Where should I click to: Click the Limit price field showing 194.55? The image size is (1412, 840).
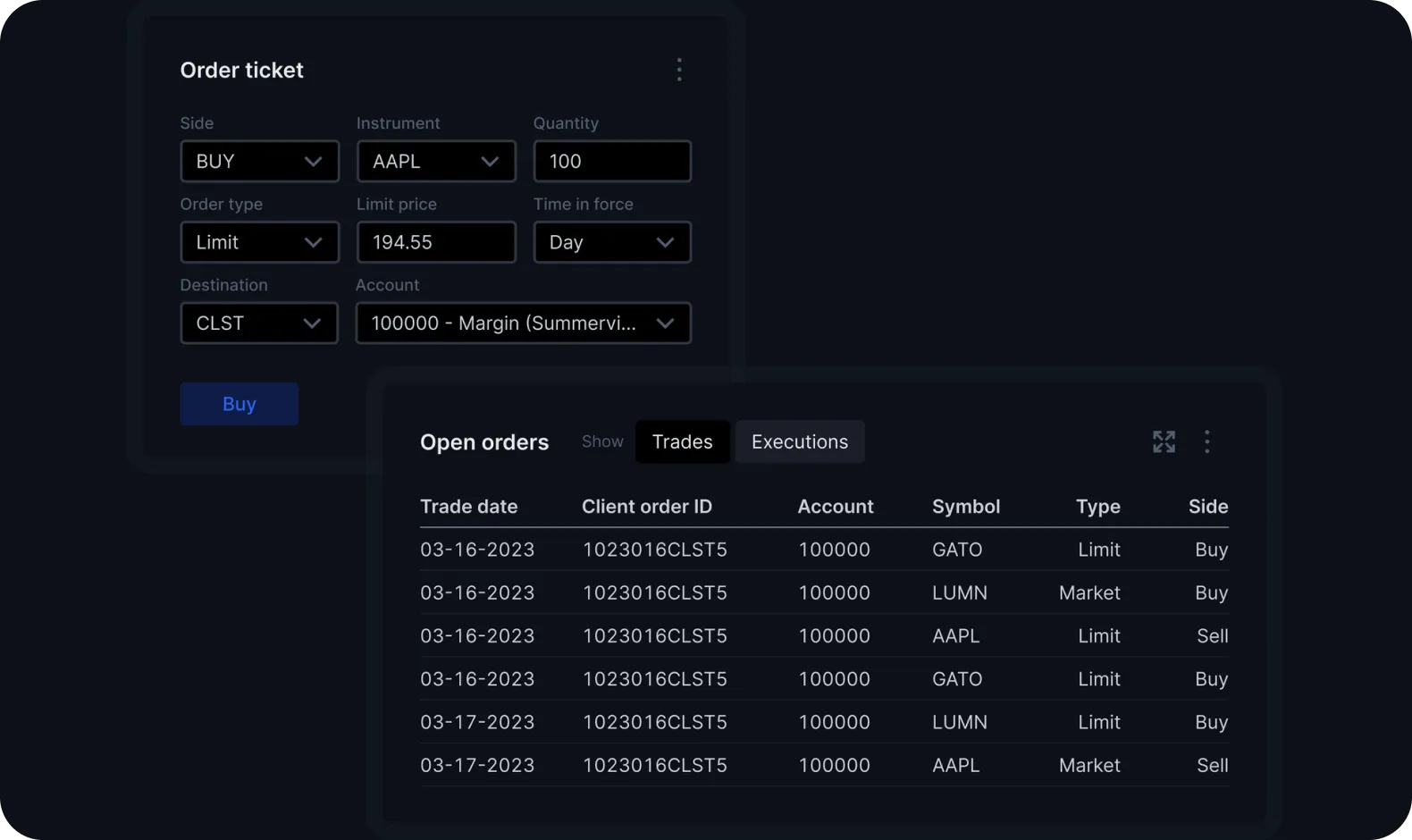[436, 242]
